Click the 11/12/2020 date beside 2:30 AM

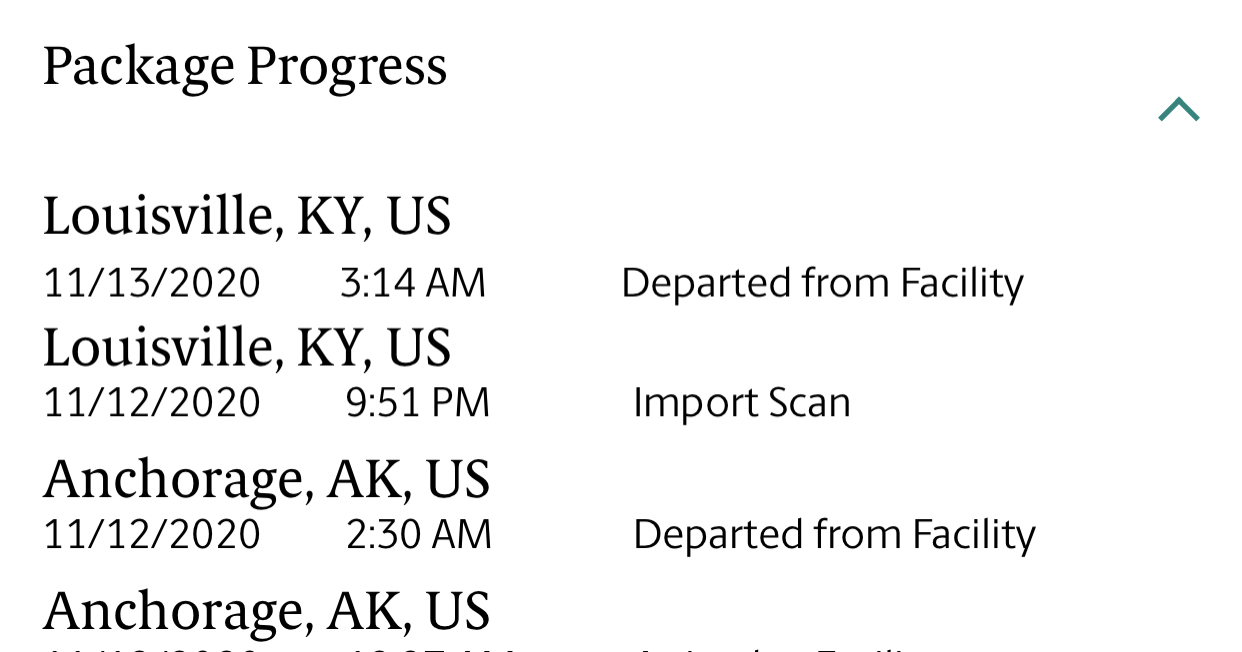pos(152,534)
